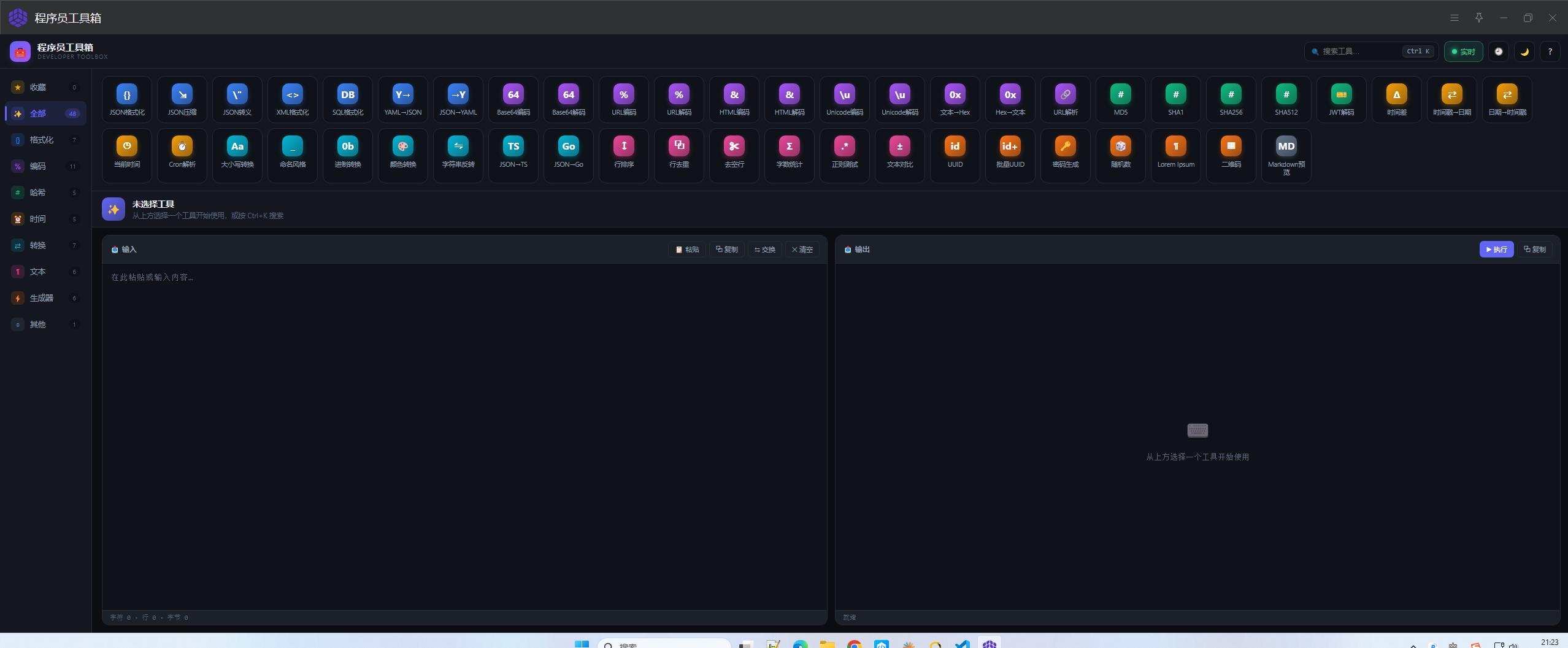Click the 清空 clear input button
The height and width of the screenshot is (648, 1568).
pos(802,250)
